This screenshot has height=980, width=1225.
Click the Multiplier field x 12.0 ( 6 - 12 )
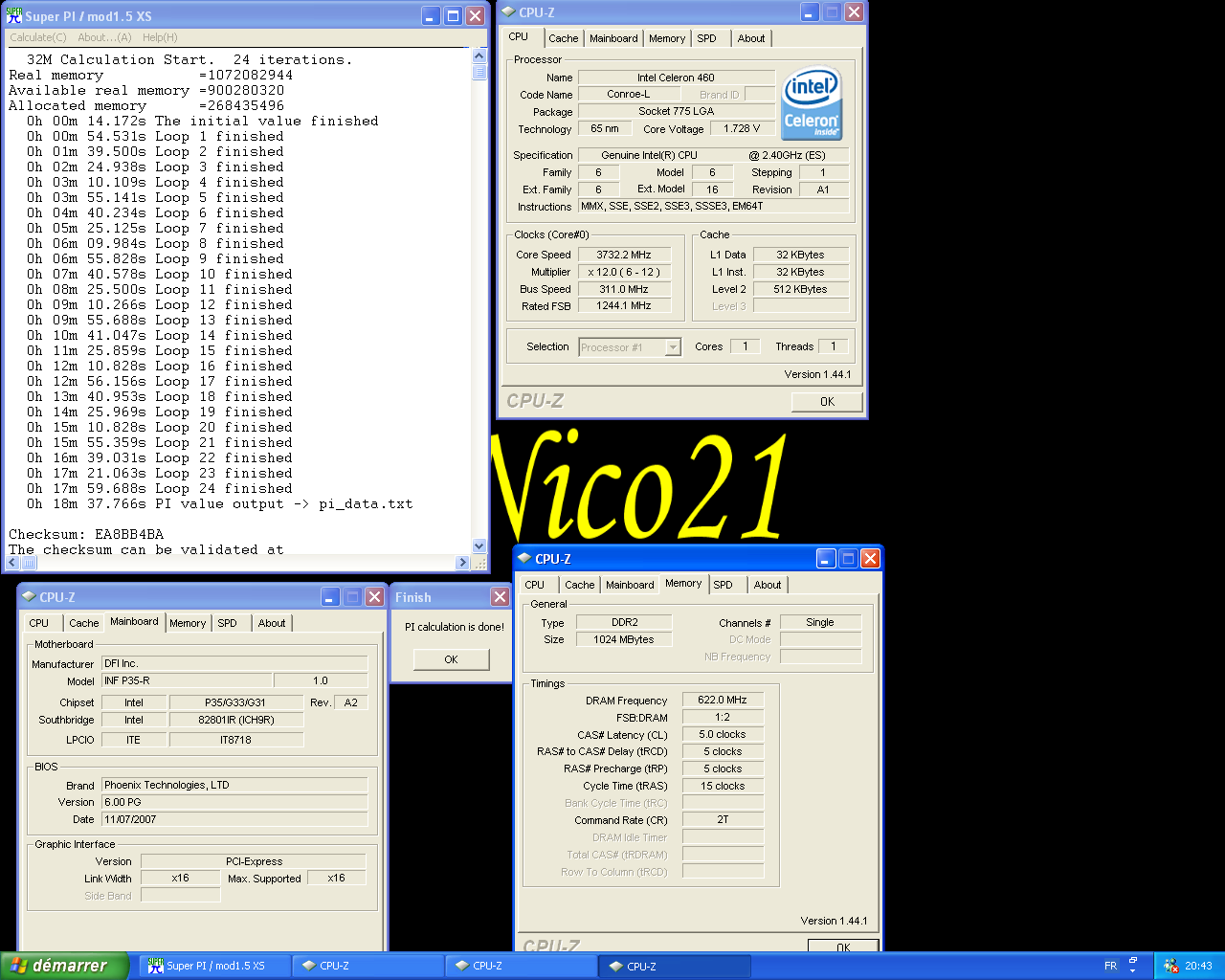point(624,272)
